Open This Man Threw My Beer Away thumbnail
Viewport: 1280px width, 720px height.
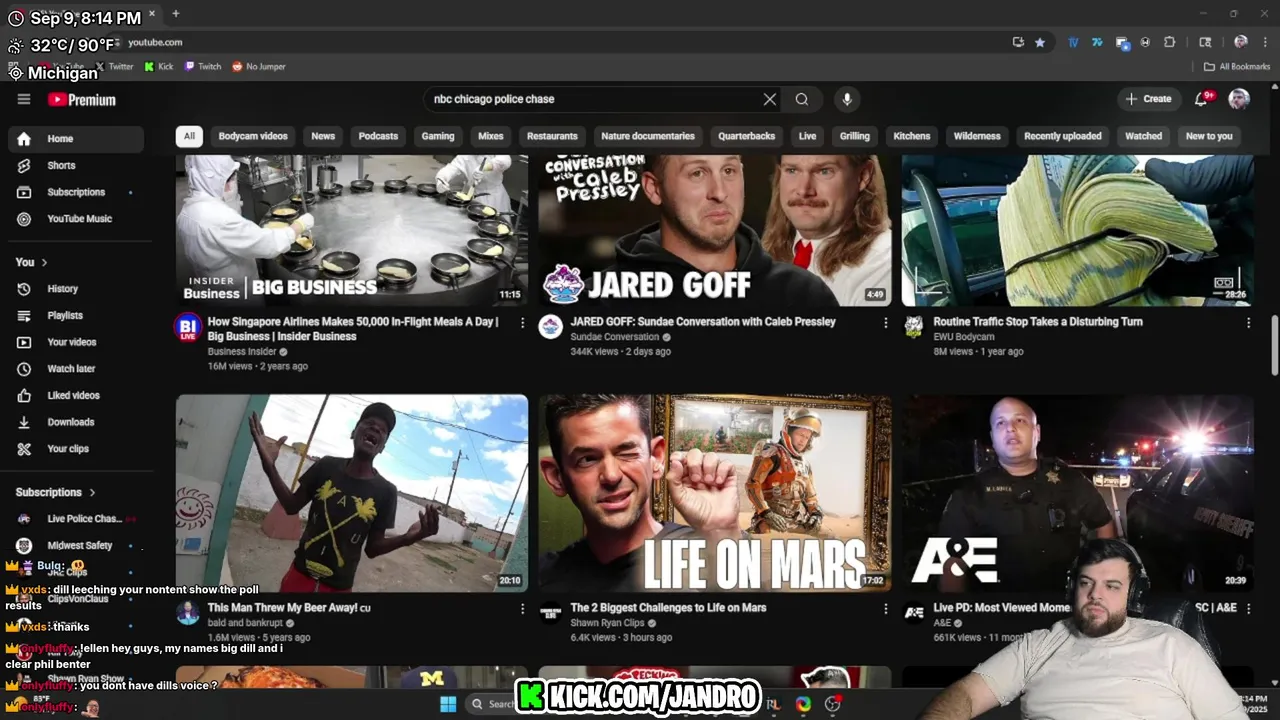[x=352, y=493]
